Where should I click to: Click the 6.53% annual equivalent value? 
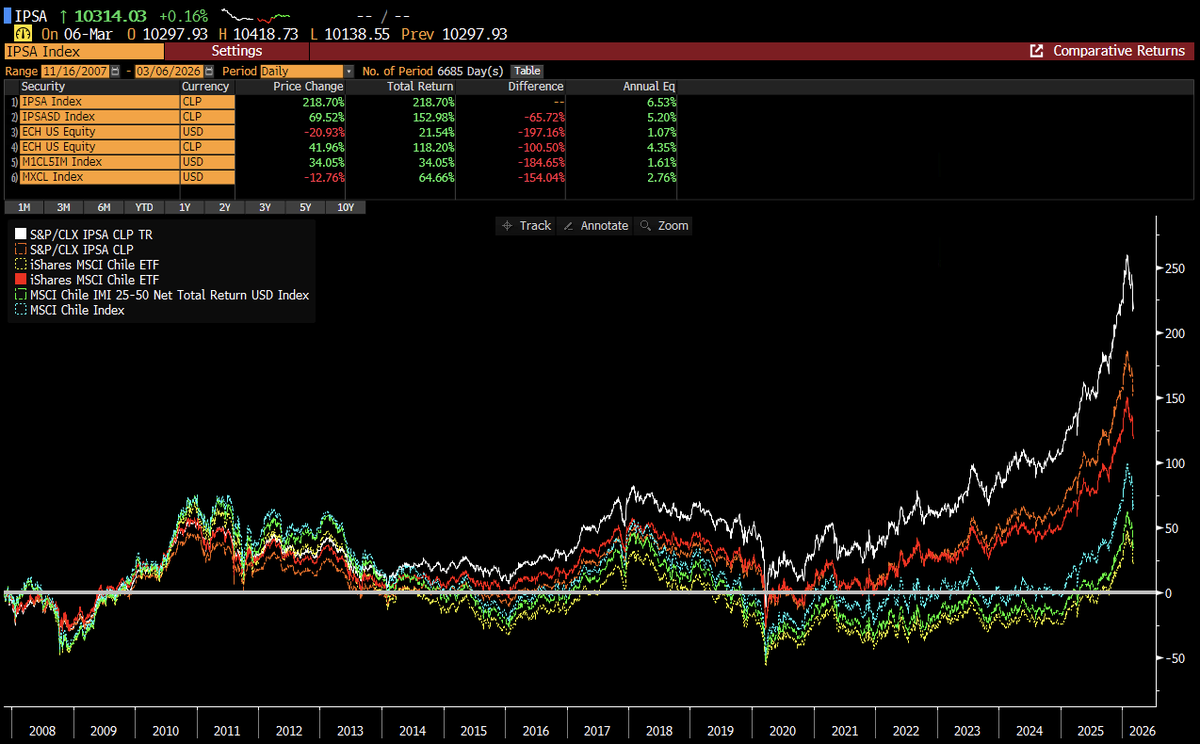[x=660, y=102]
